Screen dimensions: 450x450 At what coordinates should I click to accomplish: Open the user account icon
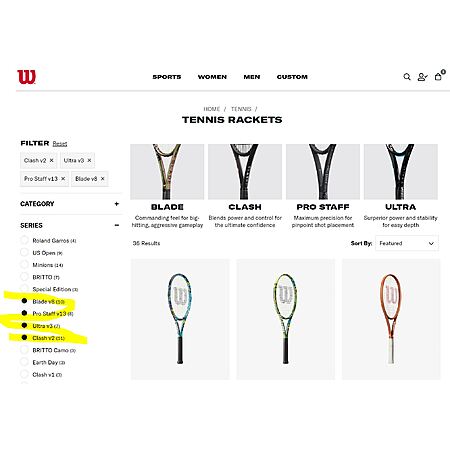coord(422,77)
